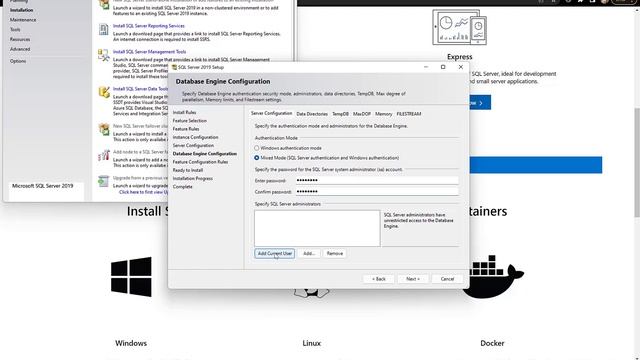Viewport: 640px width, 360px height.
Task: Focus the Enter password field
Action: coord(376,180)
